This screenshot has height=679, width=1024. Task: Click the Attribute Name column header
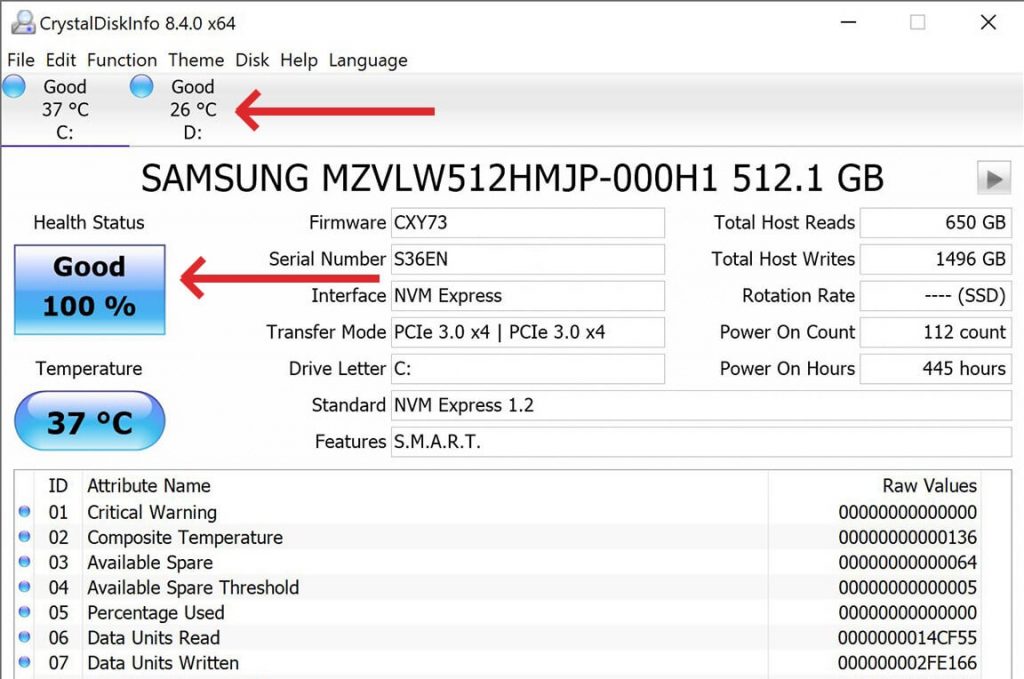coord(149,486)
